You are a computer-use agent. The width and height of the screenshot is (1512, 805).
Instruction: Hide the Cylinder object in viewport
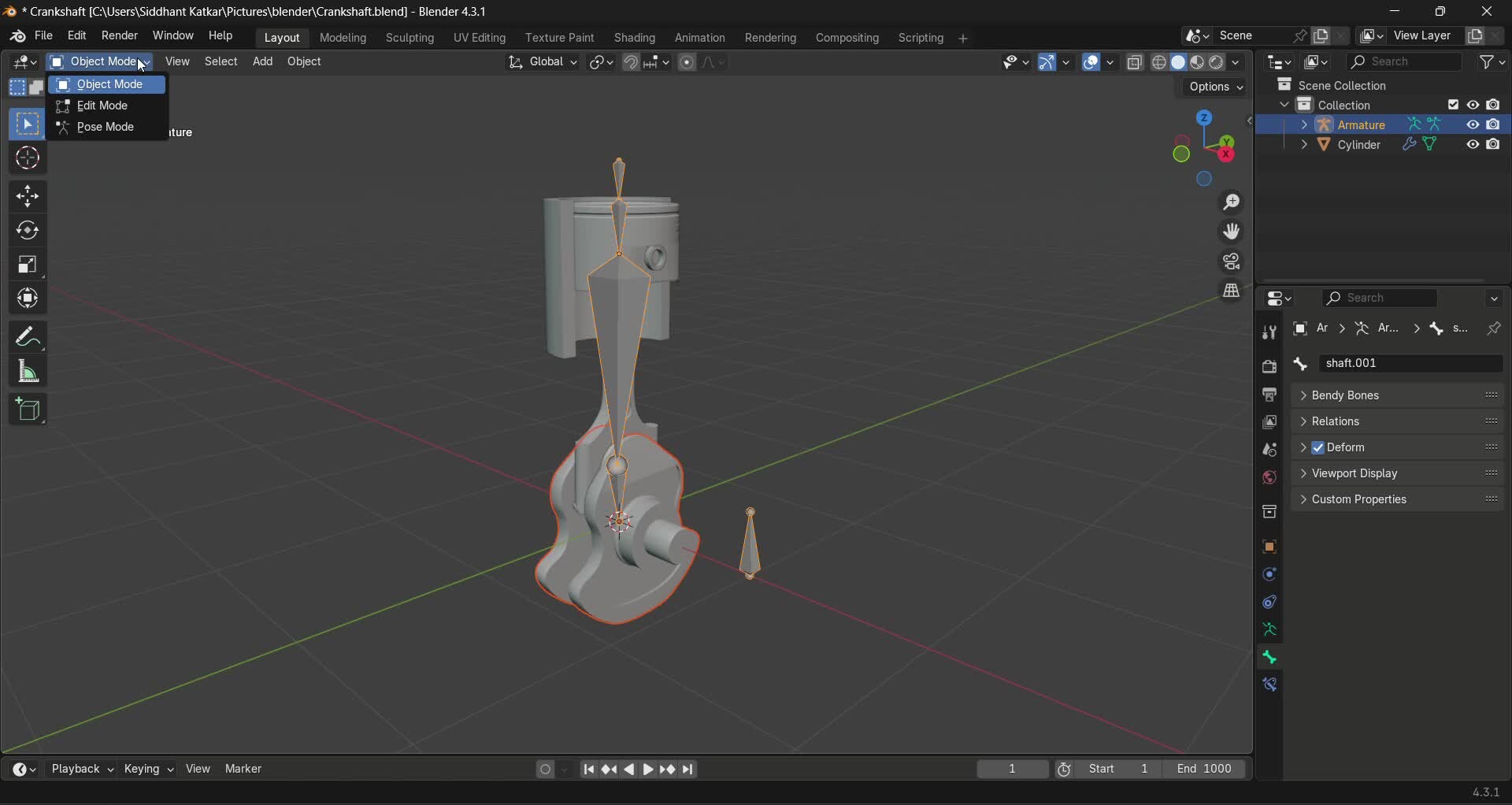tap(1472, 145)
